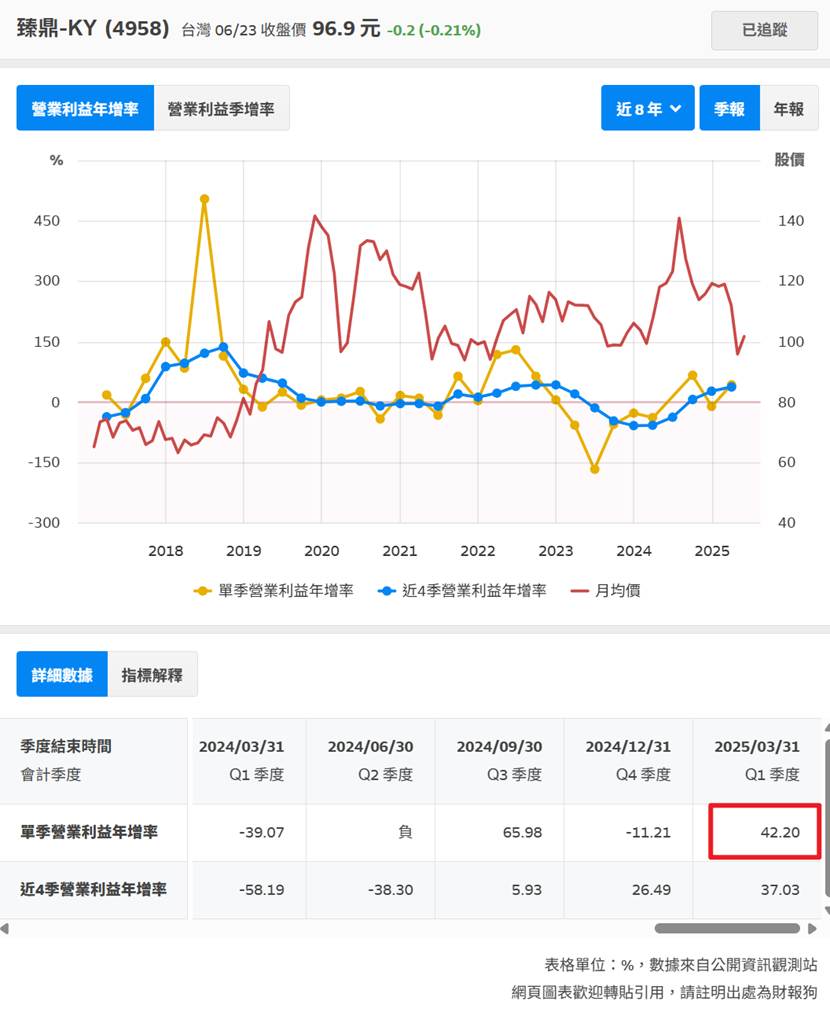This screenshot has height=1016, width=830.
Task: Click right scroll arrow below table
Action: tap(811, 928)
